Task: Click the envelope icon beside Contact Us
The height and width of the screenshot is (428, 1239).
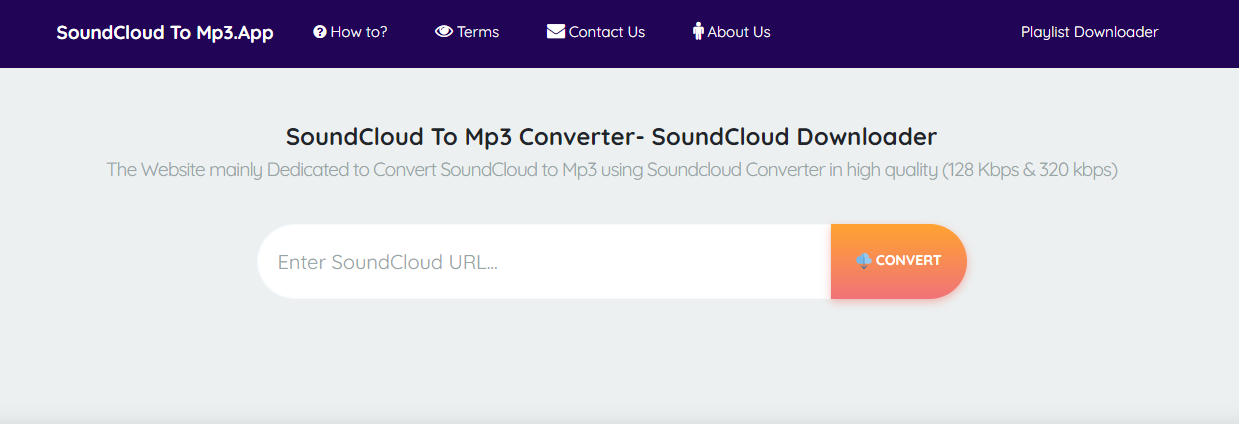Action: pos(556,32)
